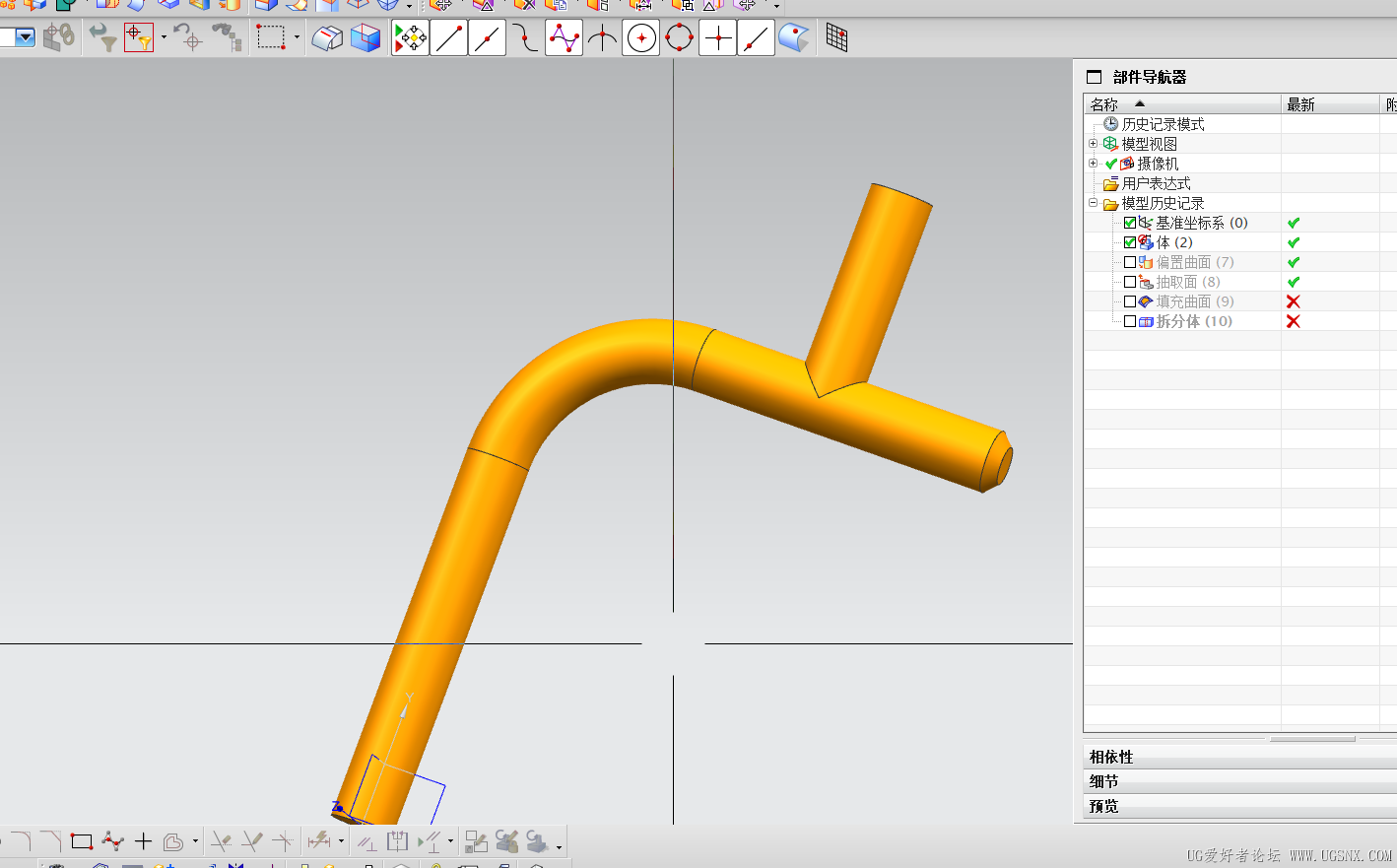
Task: Enable the point on face snap icon
Action: [793, 38]
